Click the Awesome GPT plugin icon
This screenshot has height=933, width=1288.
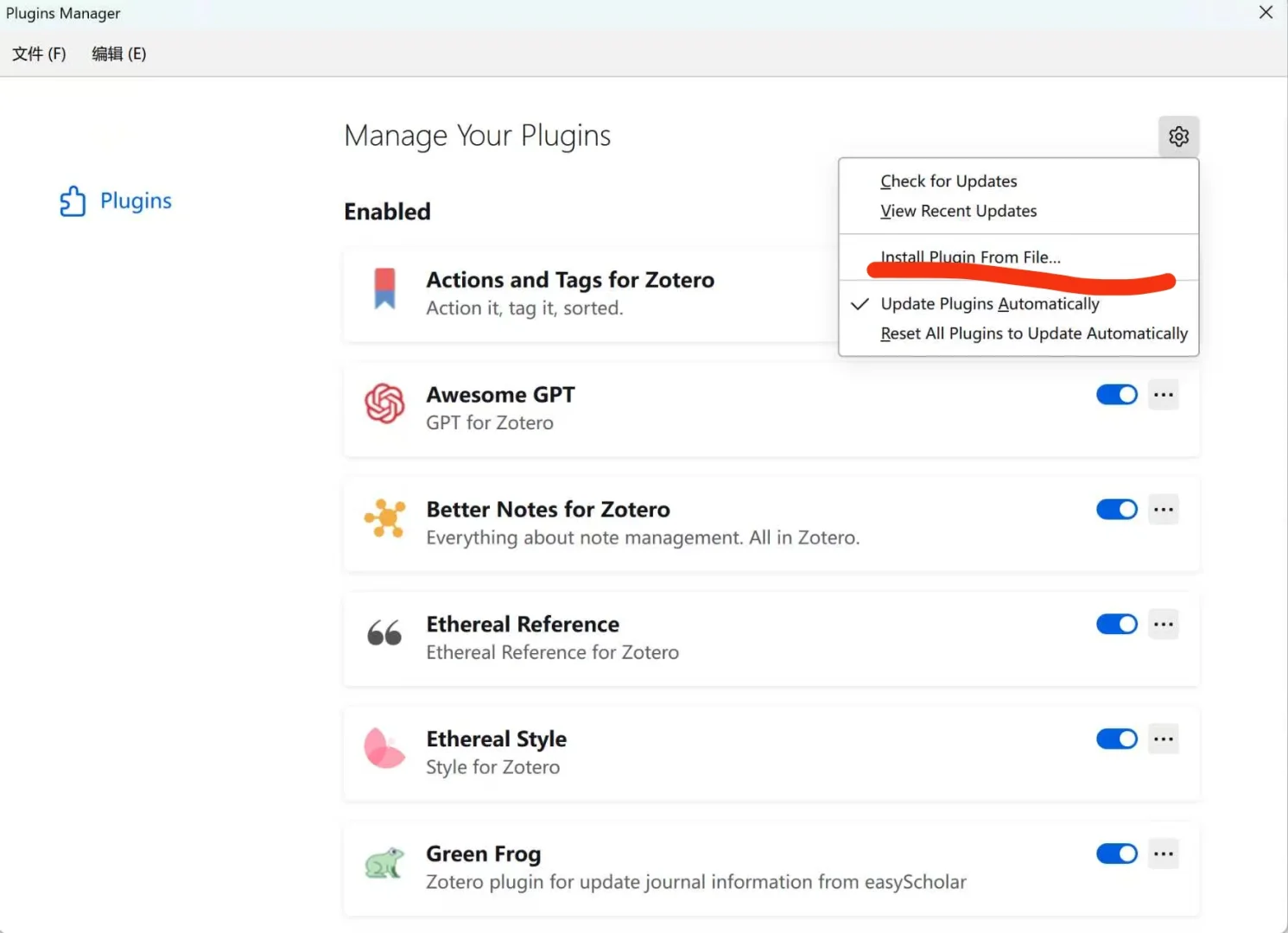[x=384, y=403]
